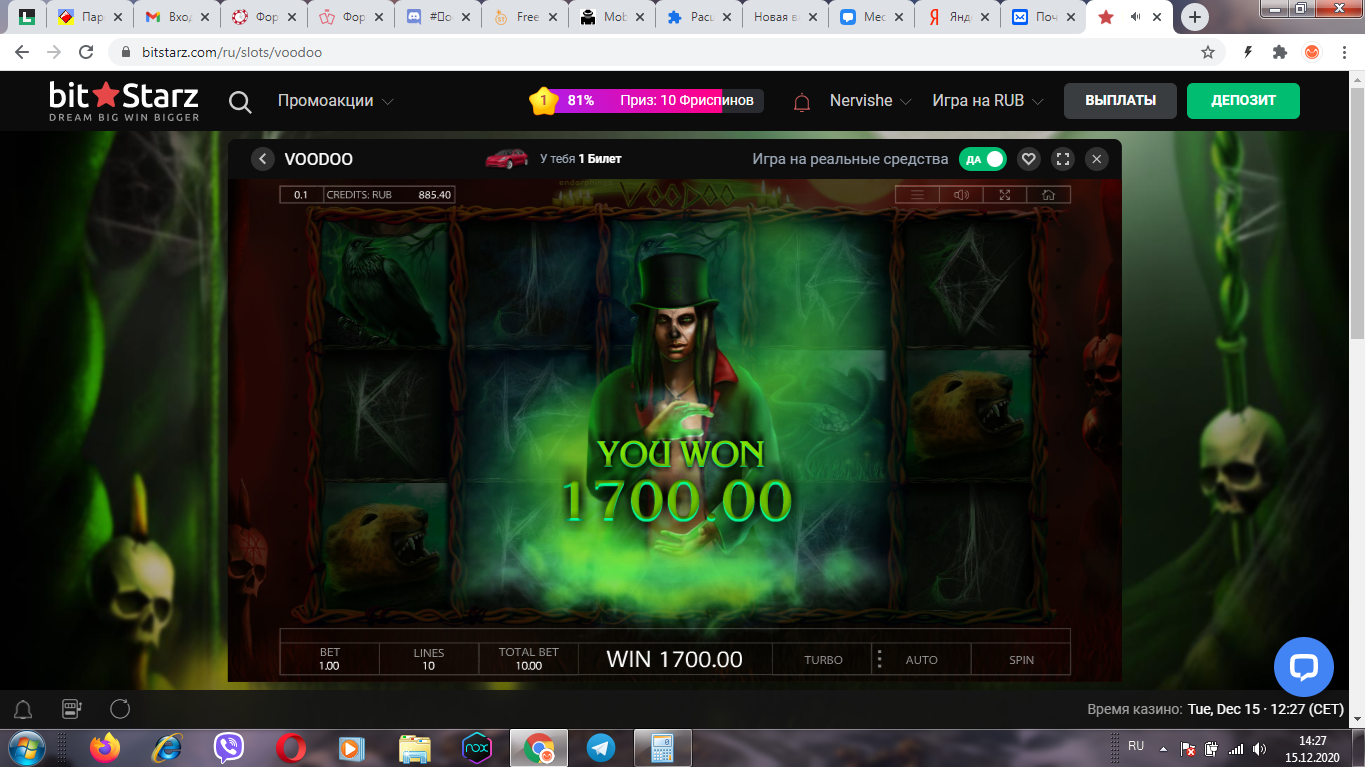Image resolution: width=1365 pixels, height=767 pixels.
Task: Open fullscreen mode from the game header
Action: [x=1063, y=159]
